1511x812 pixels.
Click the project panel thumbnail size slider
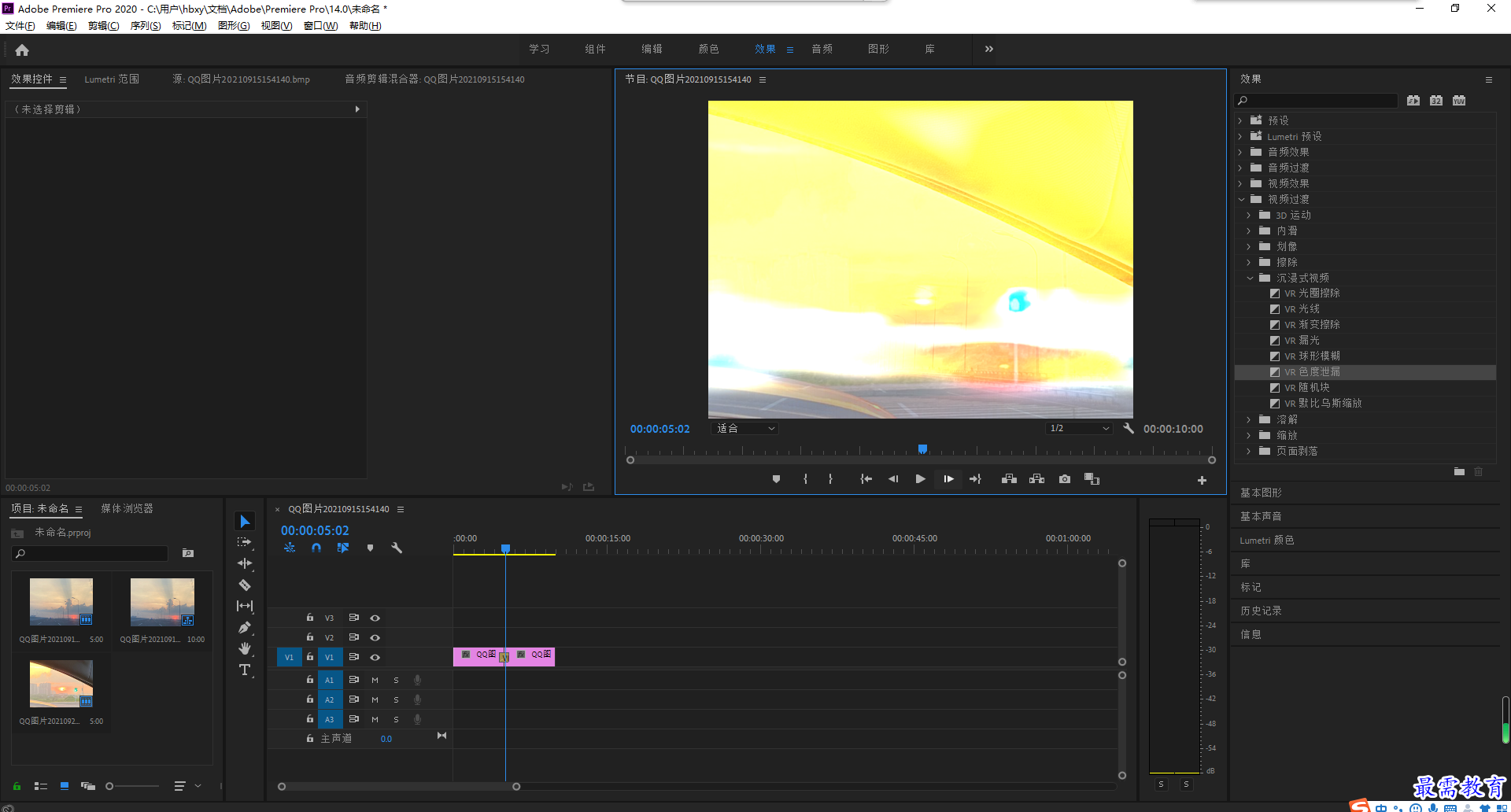click(x=132, y=786)
